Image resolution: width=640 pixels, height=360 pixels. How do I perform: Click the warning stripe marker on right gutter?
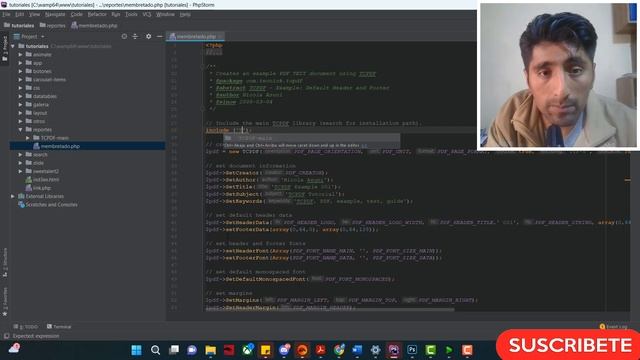(x=627, y=180)
